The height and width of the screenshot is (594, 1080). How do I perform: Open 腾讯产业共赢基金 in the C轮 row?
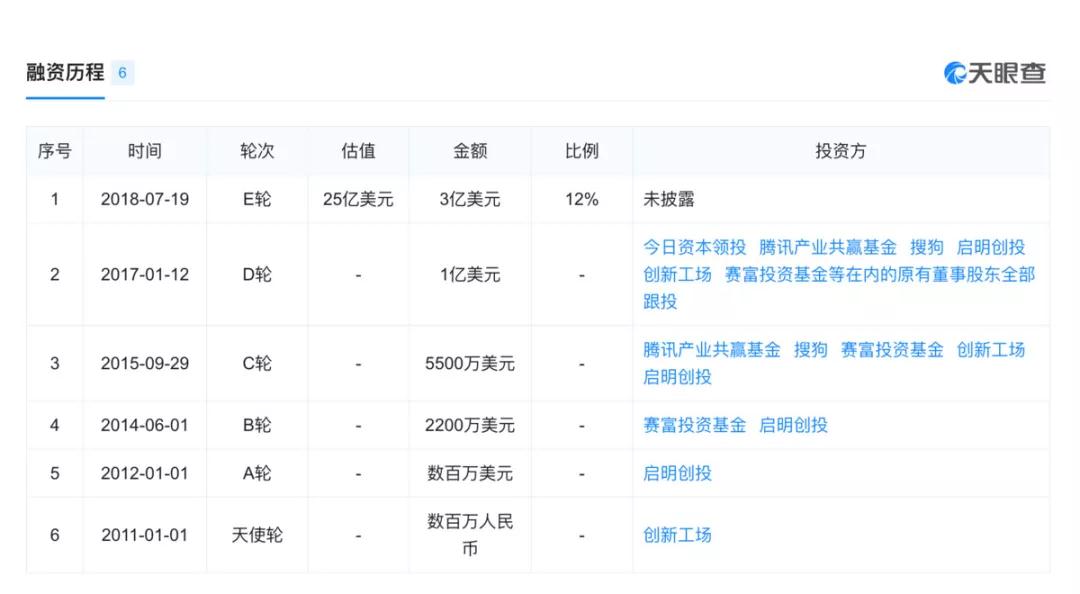(x=711, y=350)
